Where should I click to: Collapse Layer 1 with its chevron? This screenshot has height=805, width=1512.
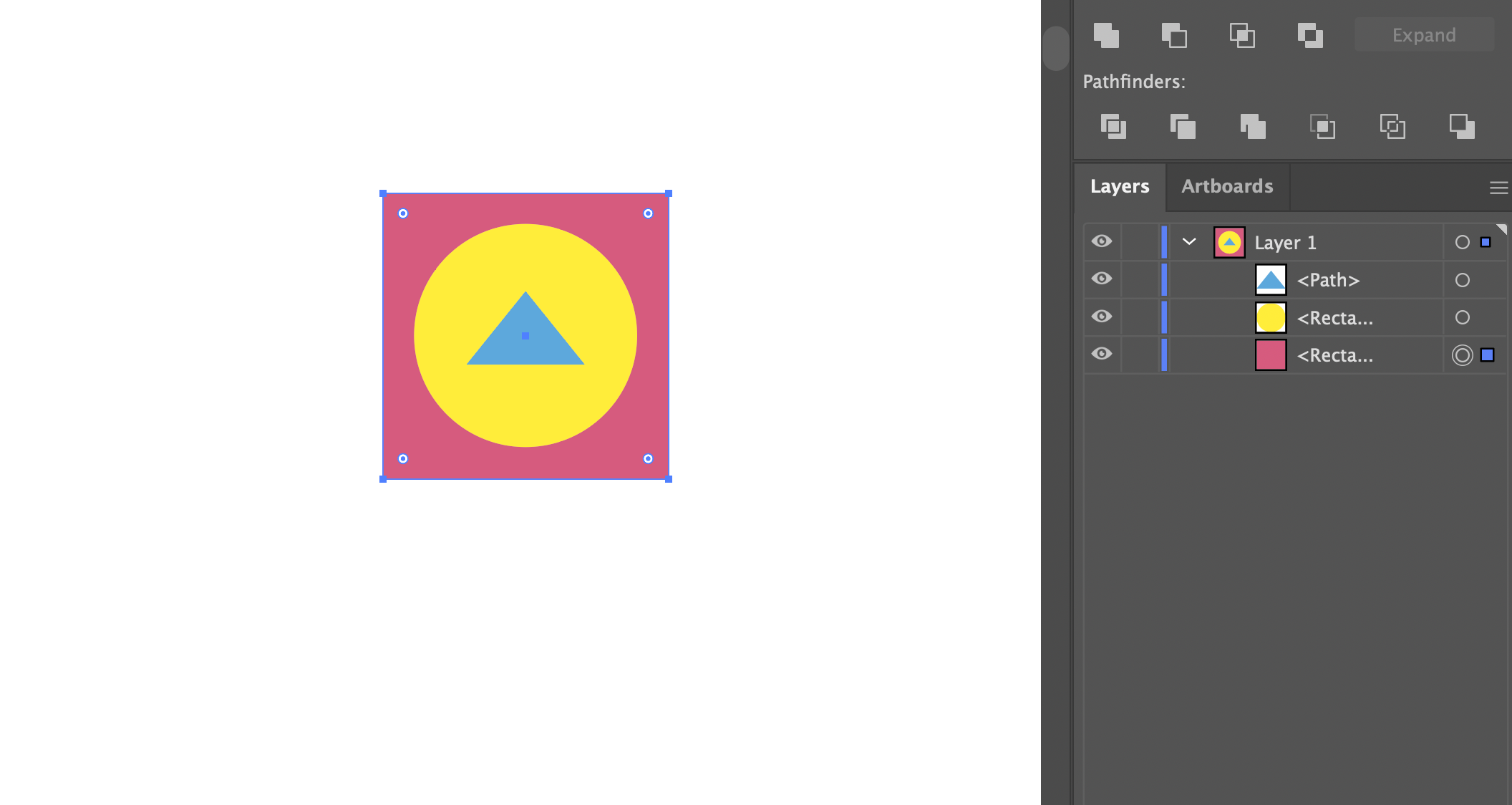[1189, 241]
